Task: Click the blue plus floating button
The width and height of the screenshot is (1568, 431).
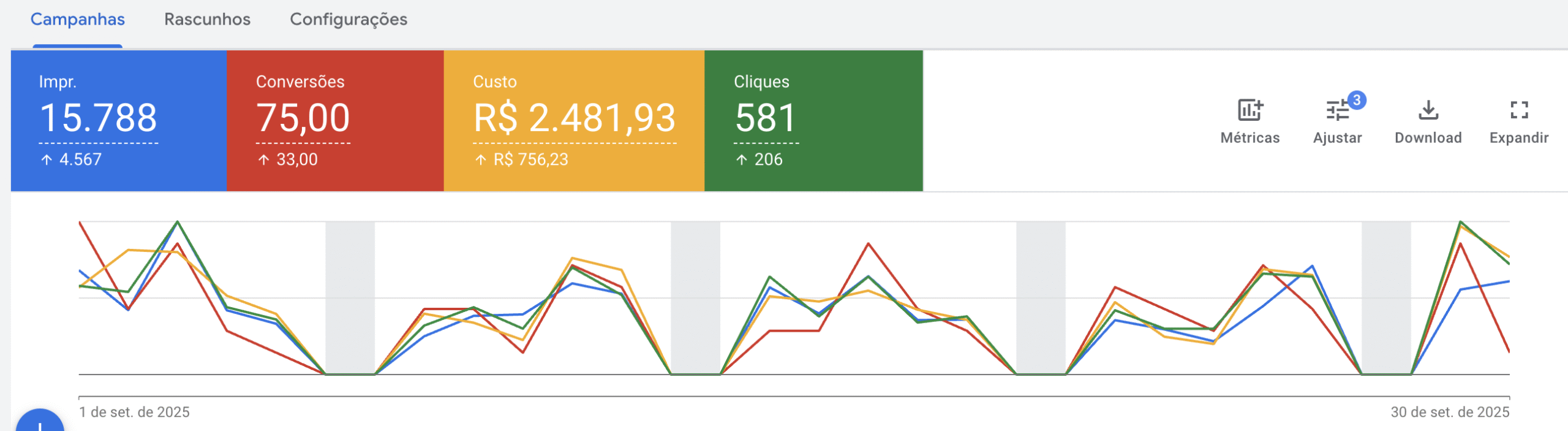Action: click(x=40, y=423)
